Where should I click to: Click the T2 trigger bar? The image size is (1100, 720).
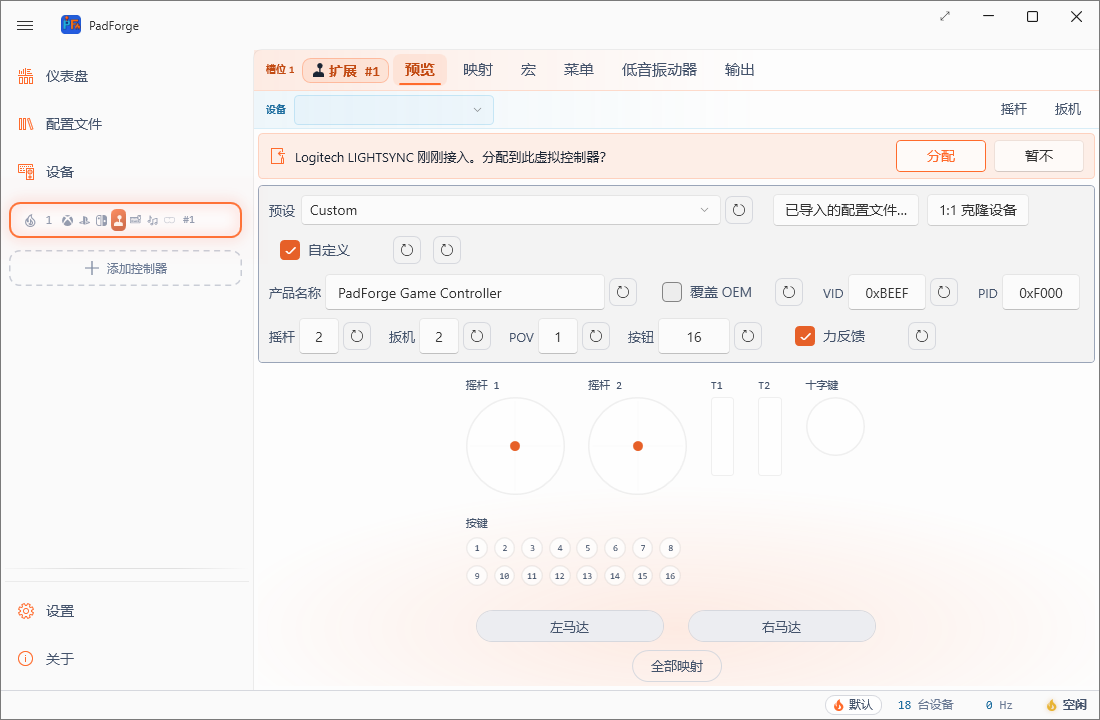tap(770, 436)
